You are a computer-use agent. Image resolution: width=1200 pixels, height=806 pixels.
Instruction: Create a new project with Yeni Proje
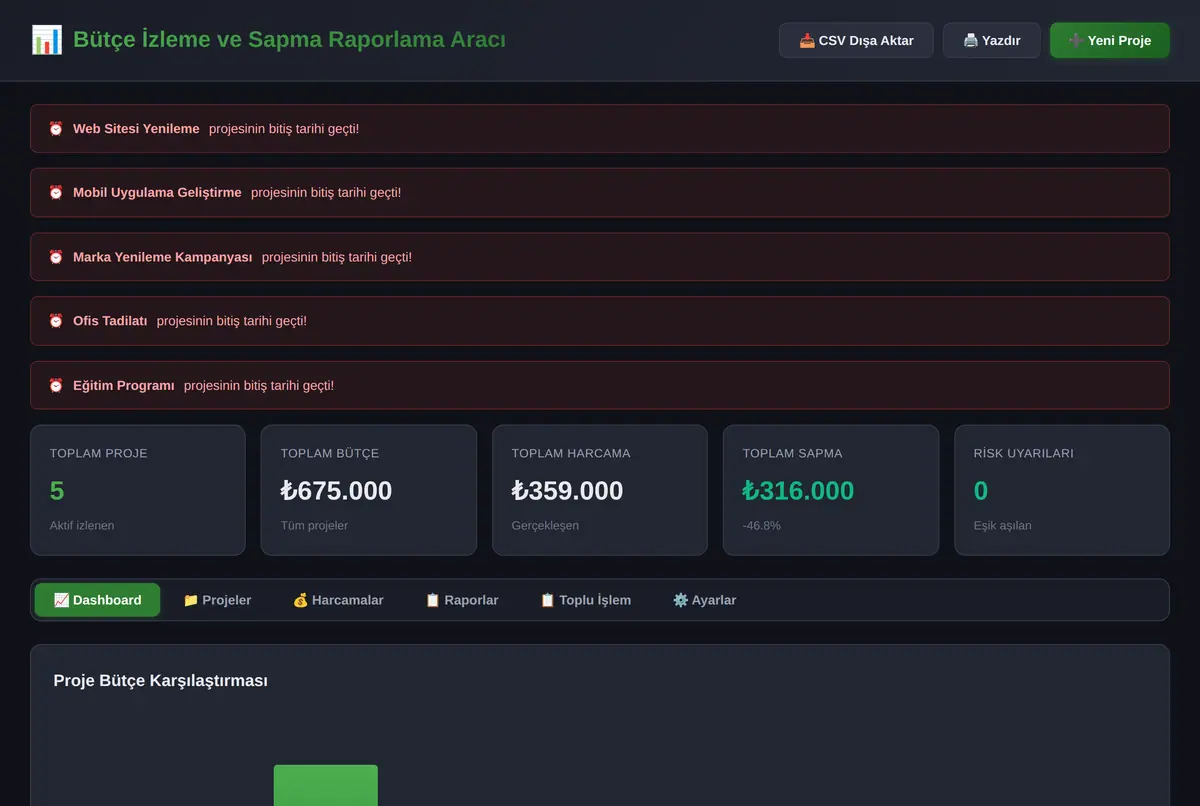(1110, 41)
